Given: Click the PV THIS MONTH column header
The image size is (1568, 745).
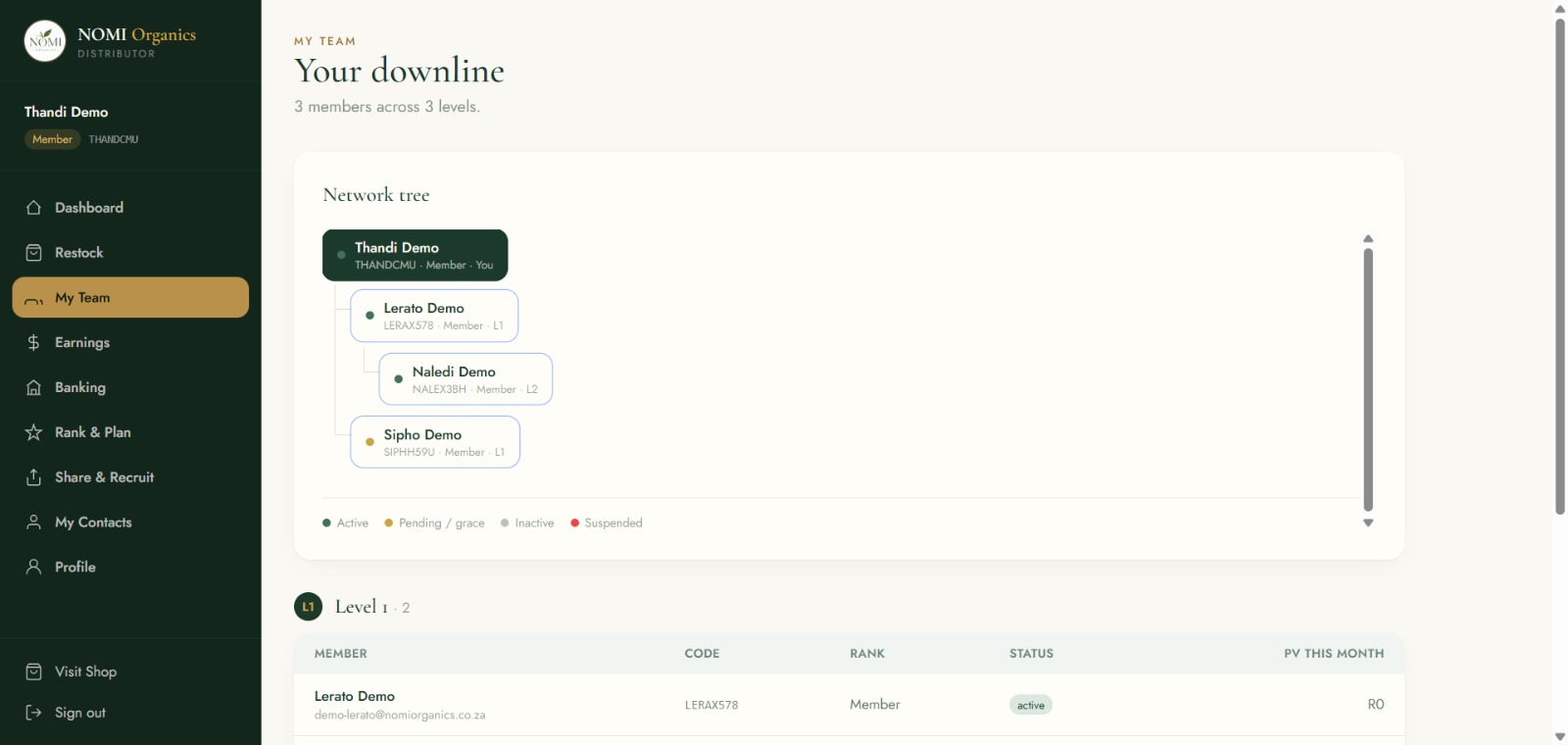Looking at the screenshot, I should tap(1334, 654).
